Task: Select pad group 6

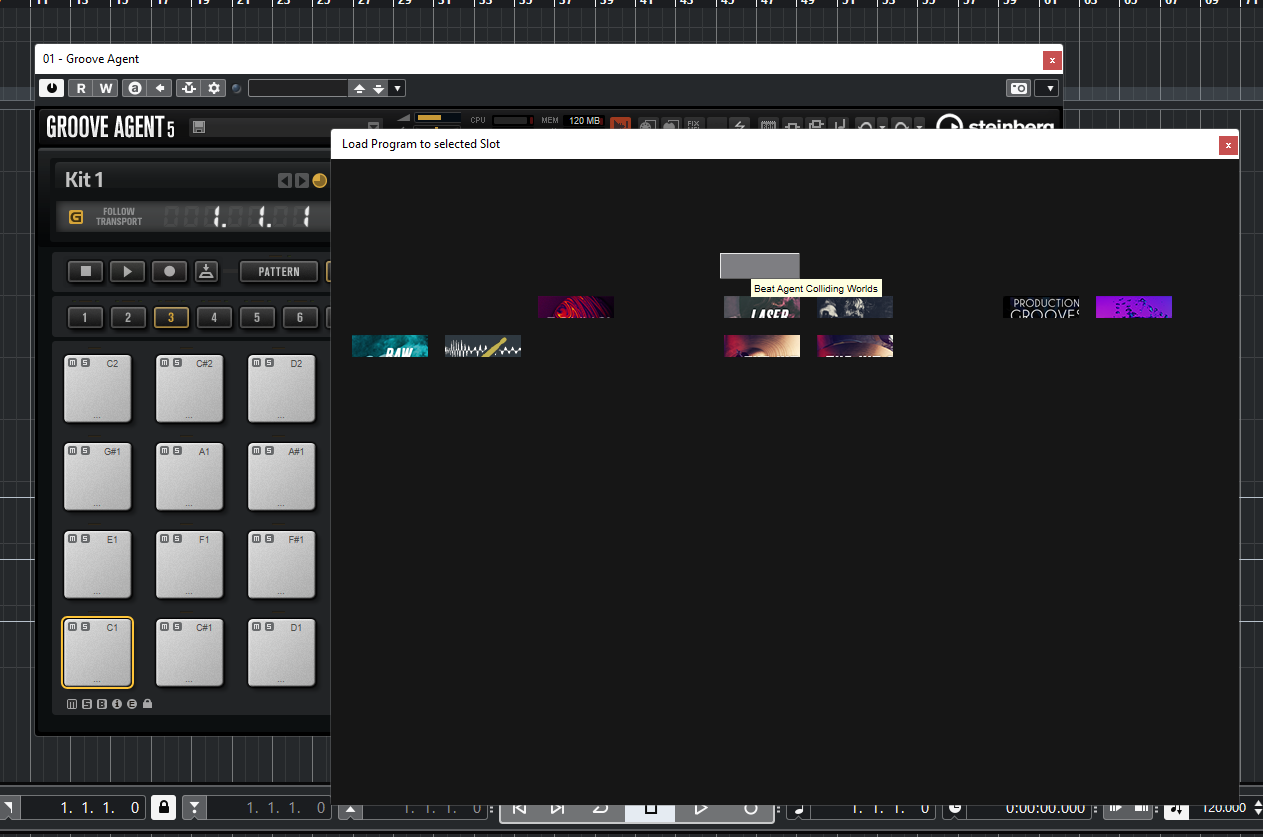Action: pos(300,318)
